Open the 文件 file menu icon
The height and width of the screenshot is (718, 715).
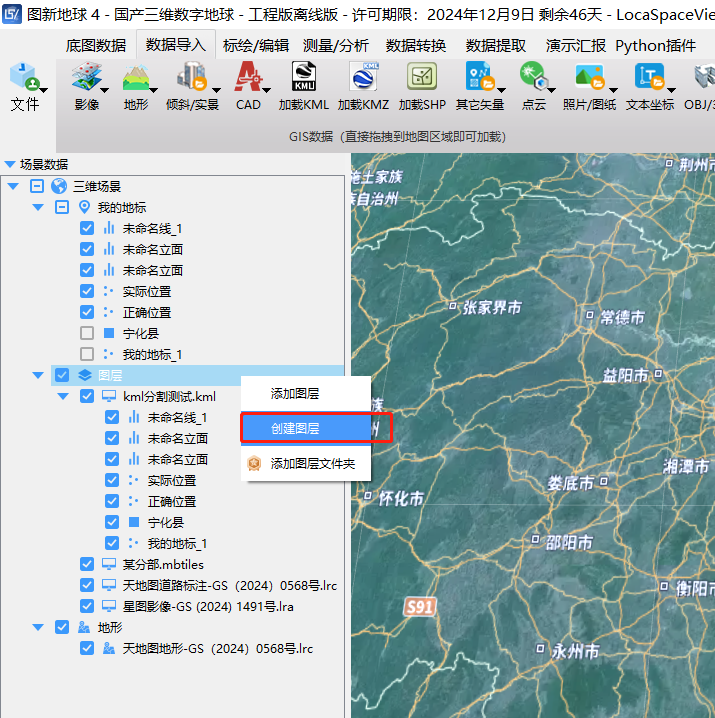coord(25,76)
